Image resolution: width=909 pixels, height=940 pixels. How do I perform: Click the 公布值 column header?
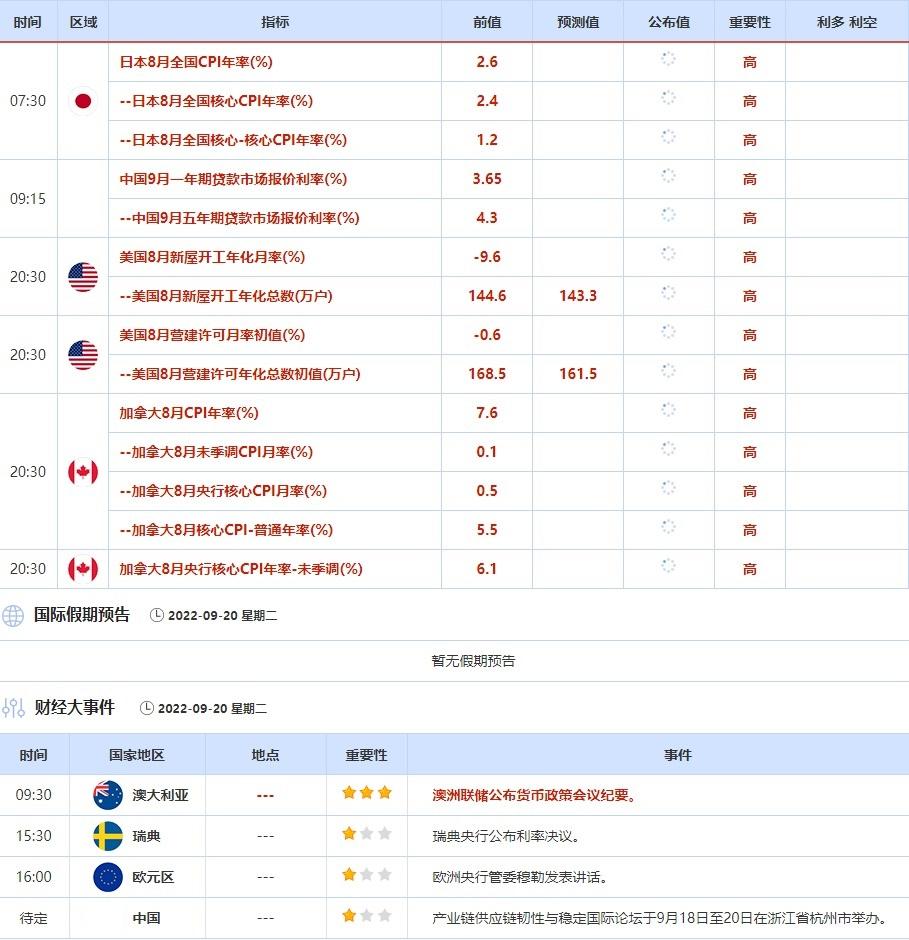668,22
